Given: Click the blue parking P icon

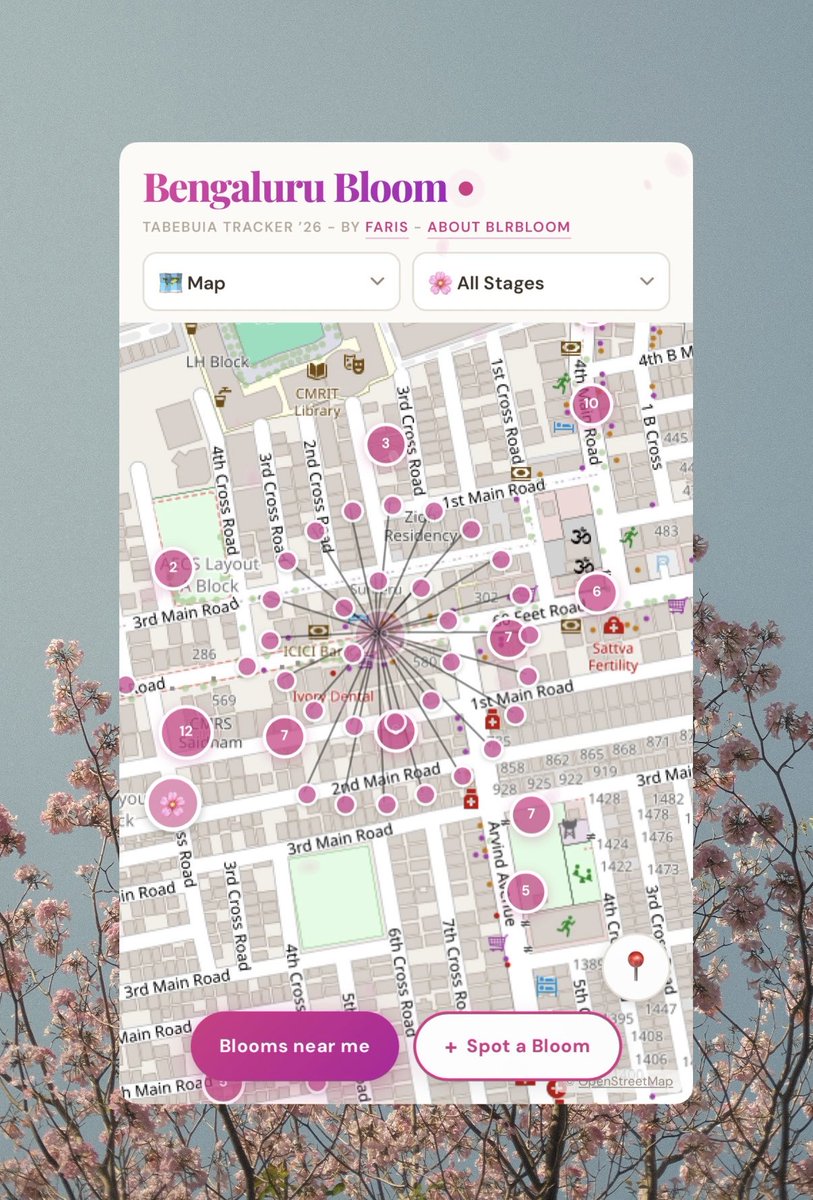Looking at the screenshot, I should coord(662,563).
